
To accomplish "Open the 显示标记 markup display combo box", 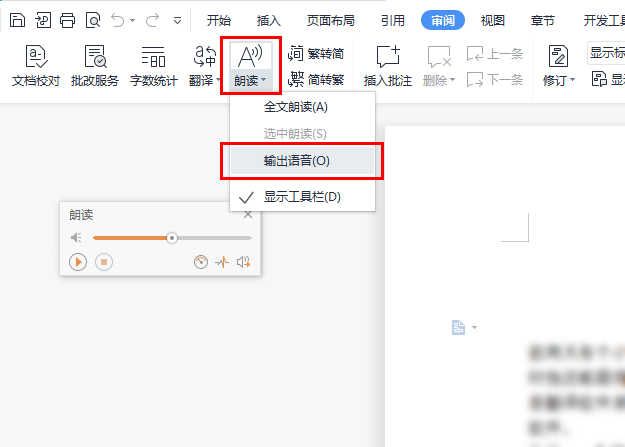I will (x=606, y=53).
